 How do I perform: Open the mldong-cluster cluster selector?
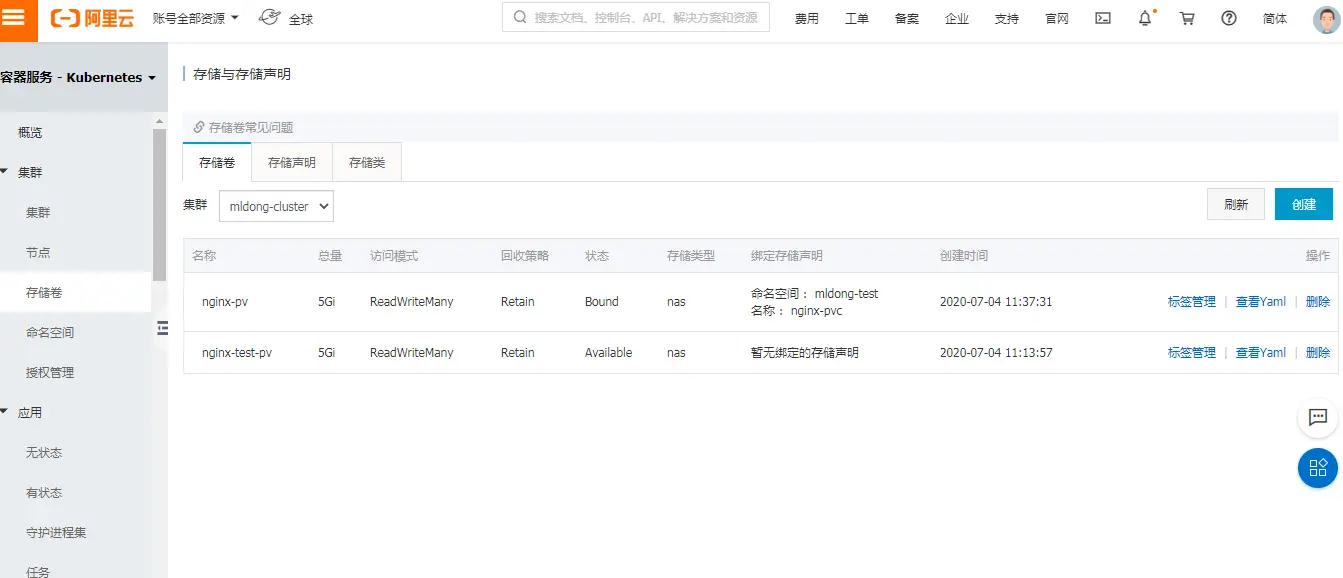pos(276,206)
